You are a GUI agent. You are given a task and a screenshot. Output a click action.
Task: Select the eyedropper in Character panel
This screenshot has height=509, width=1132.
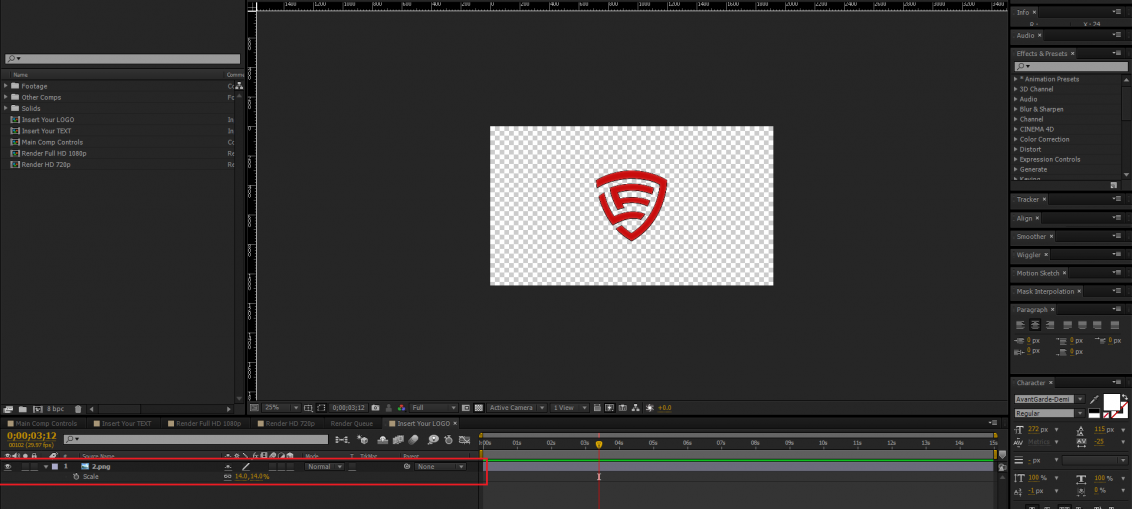pos(1094,400)
